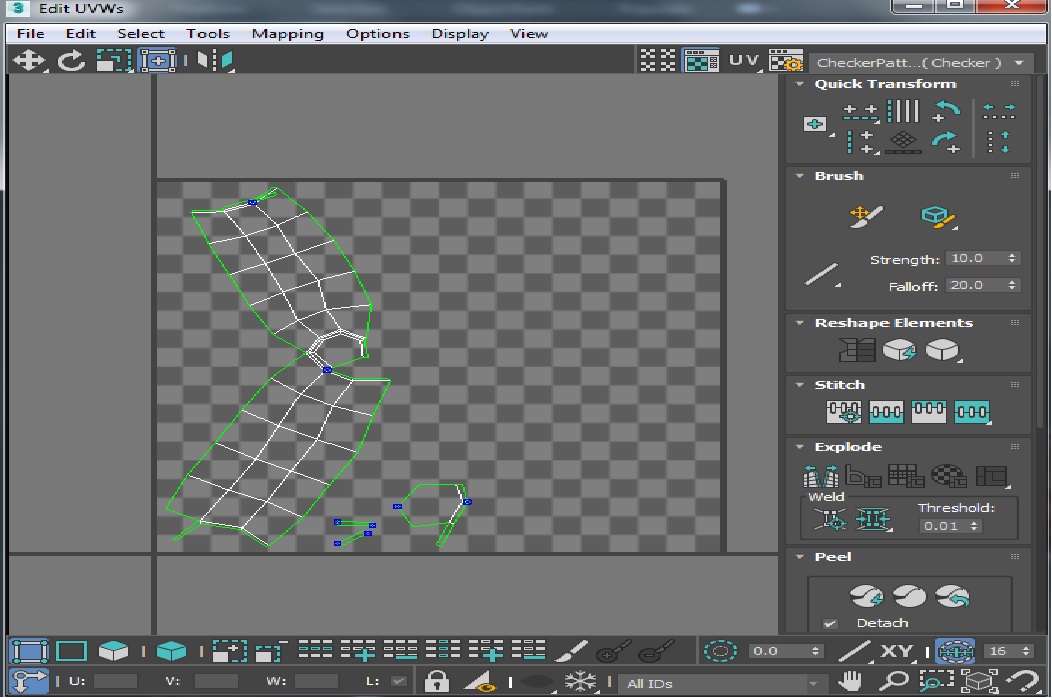Viewport: 1052px width, 698px height.
Task: Select the Rotate tool in the top toolbar
Action: (x=70, y=61)
